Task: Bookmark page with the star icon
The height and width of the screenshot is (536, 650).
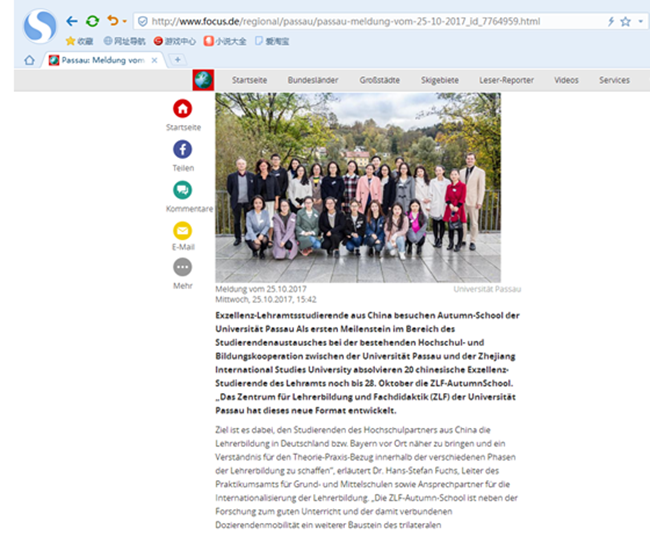Action: coord(626,22)
